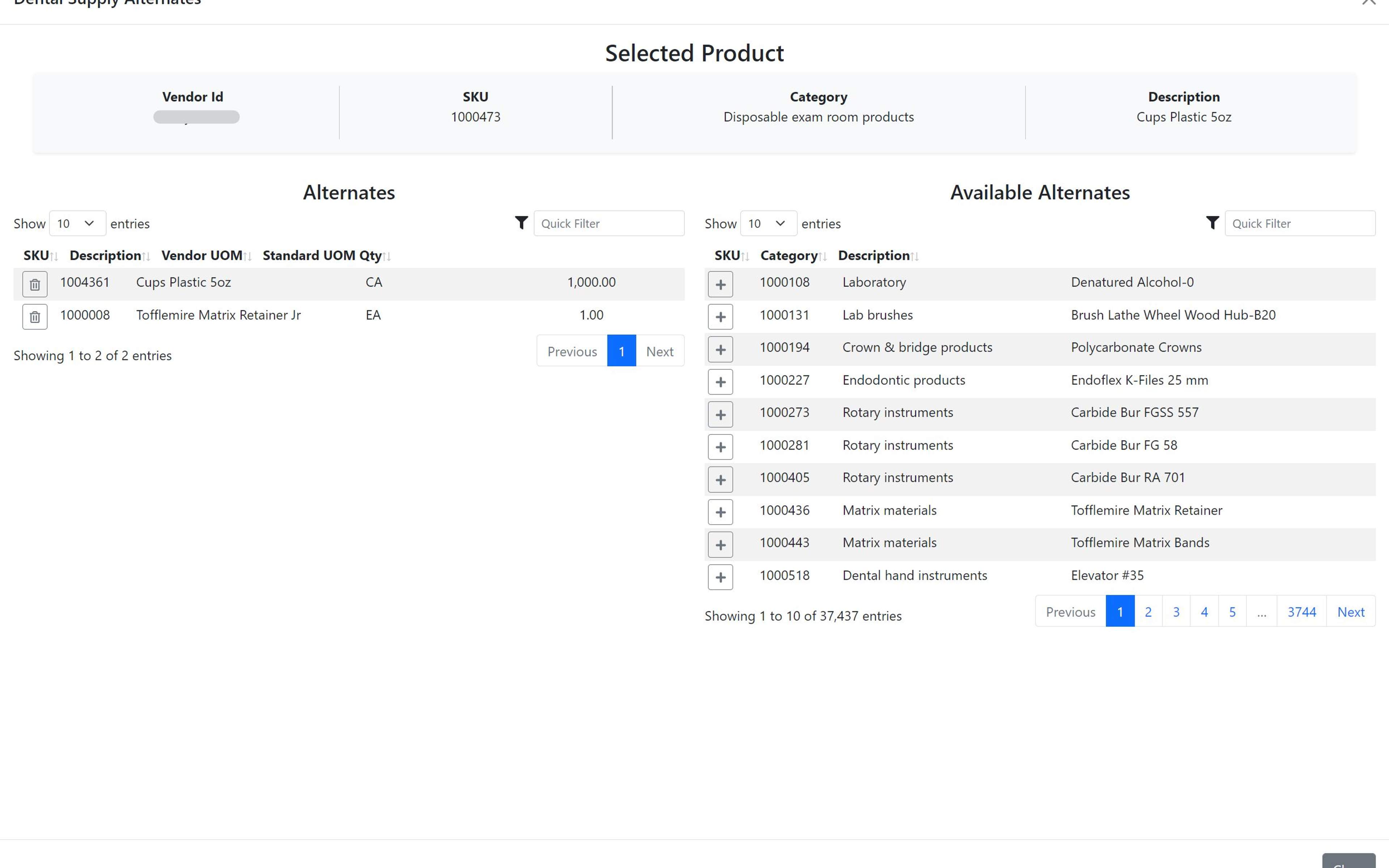The height and width of the screenshot is (868, 1389).
Task: Open Alternates show entries dropdown
Action: pos(77,223)
